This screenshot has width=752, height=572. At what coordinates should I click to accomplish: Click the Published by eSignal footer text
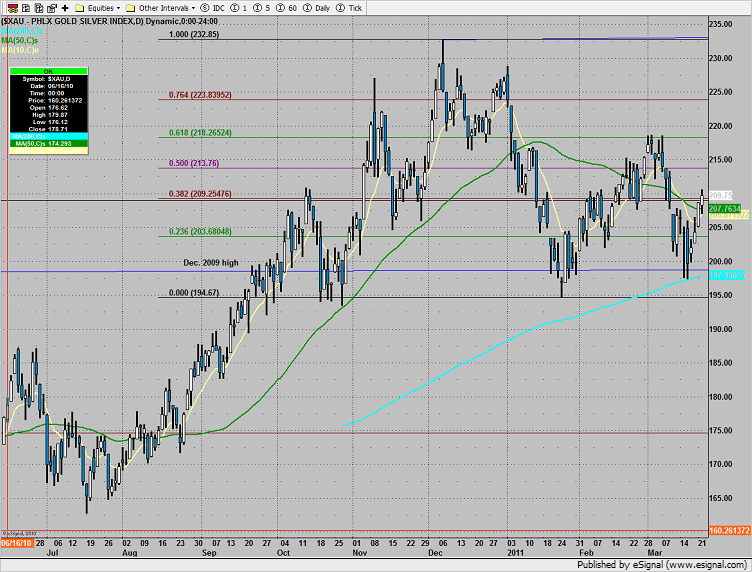(x=661, y=565)
